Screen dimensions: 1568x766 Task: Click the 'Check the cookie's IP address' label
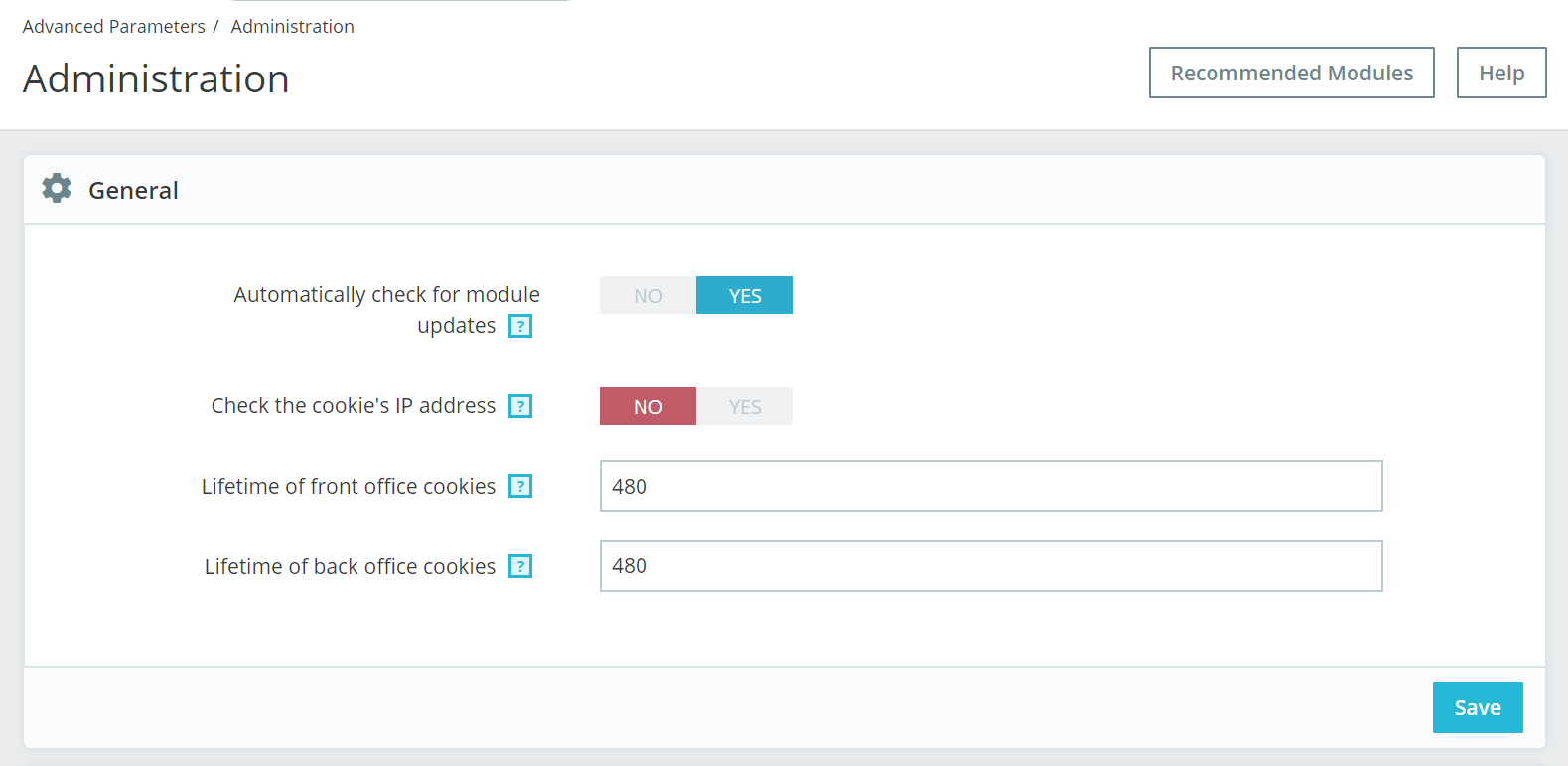[353, 406]
